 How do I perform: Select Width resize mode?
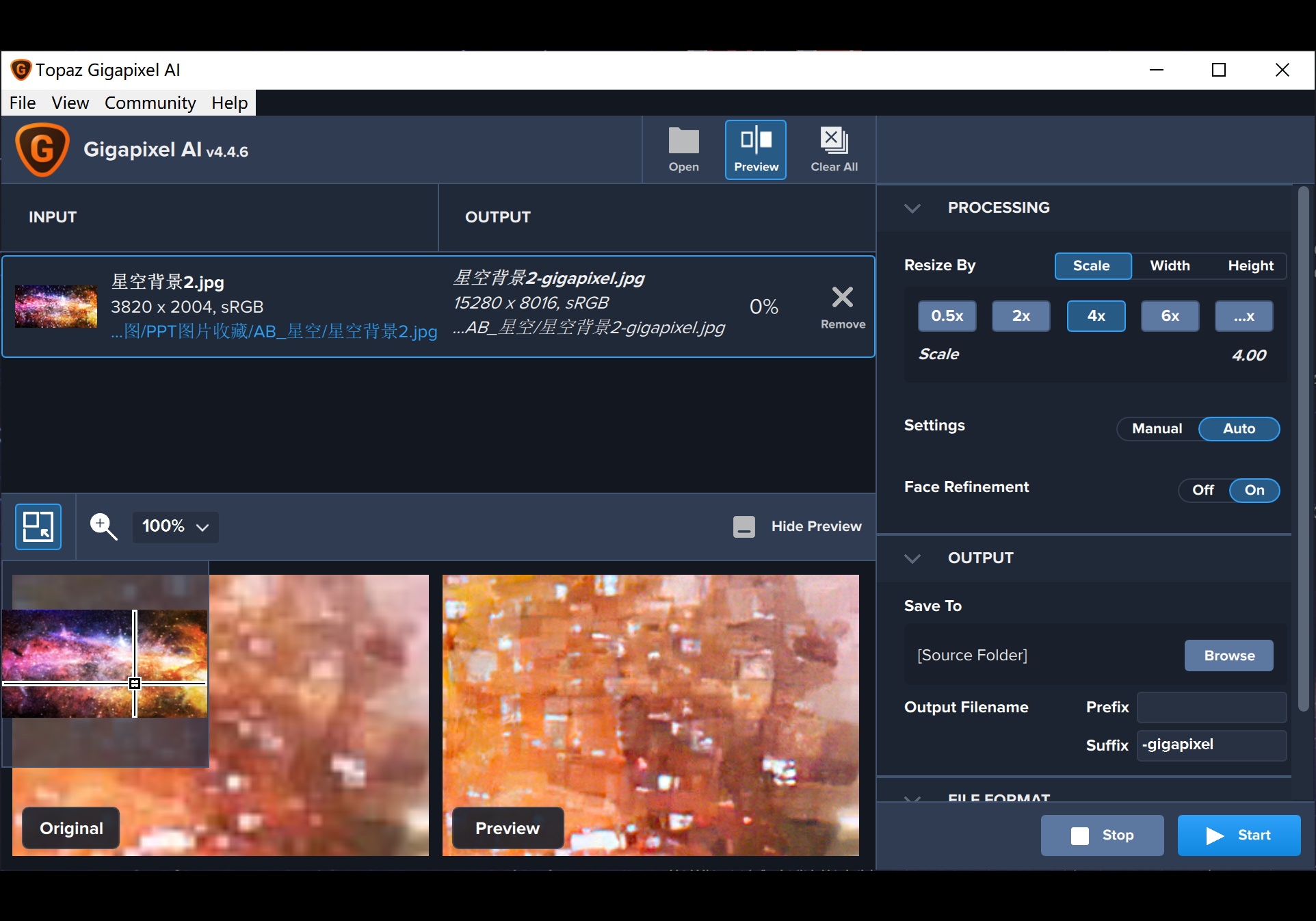(x=1170, y=265)
